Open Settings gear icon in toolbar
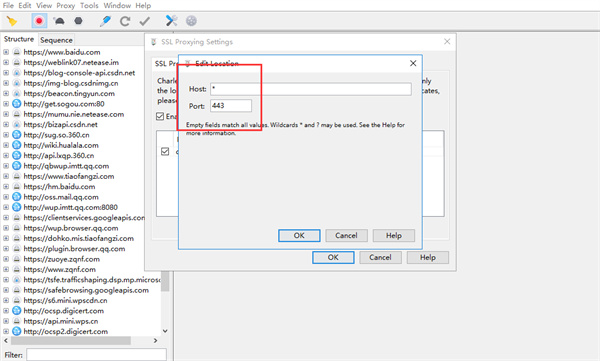The width and height of the screenshot is (600, 361). 191,21
